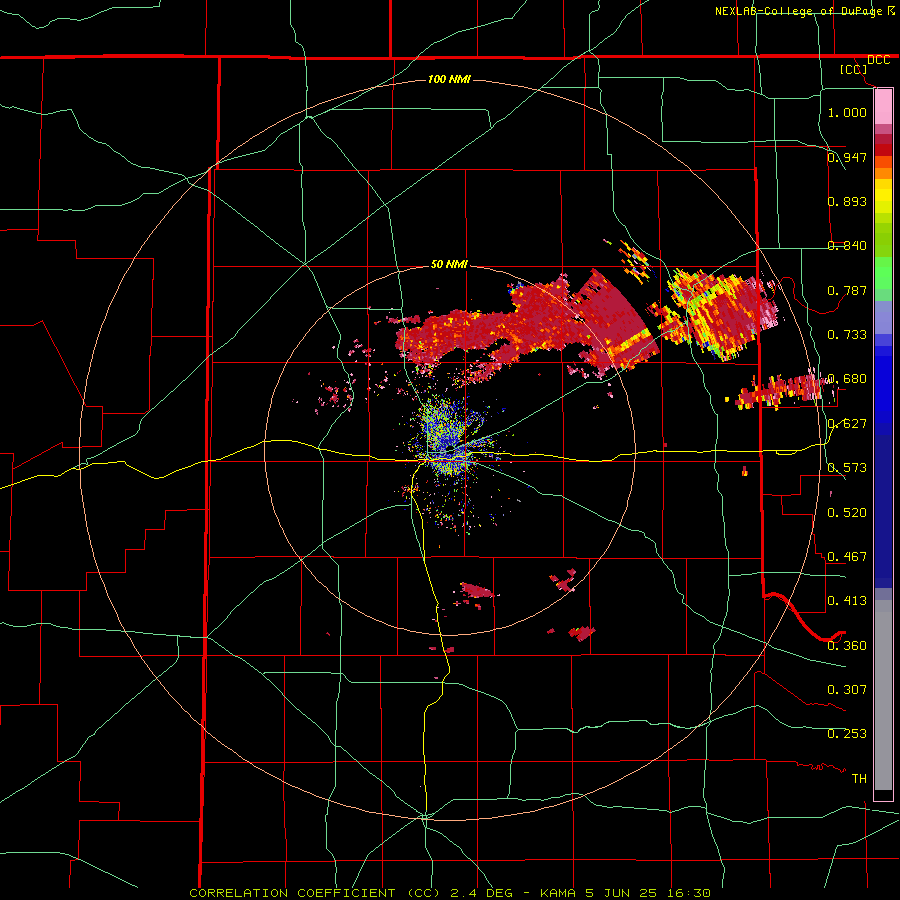Click the 0.840 legend value

847,246
